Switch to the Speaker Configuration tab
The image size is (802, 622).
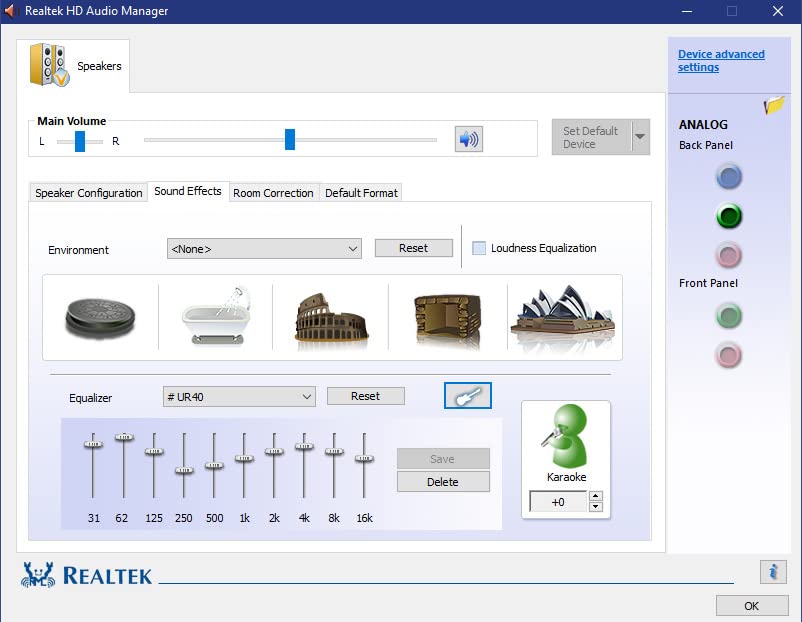88,193
